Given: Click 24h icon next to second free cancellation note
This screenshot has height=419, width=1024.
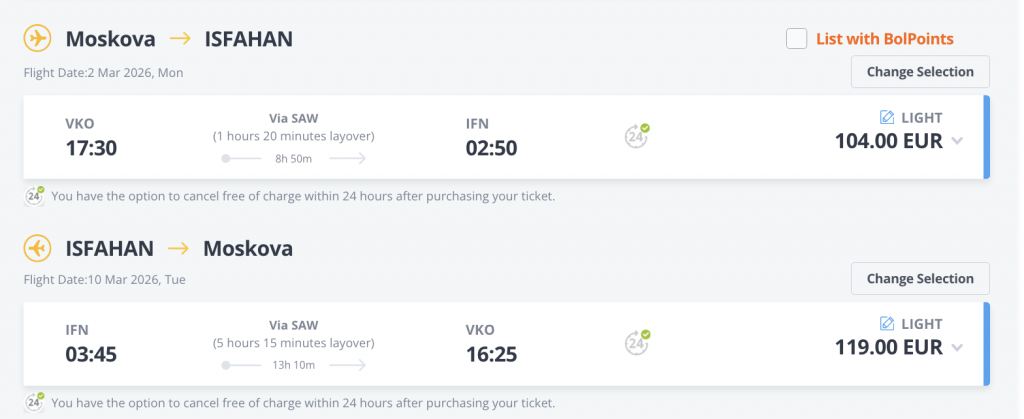Looking at the screenshot, I should [34, 402].
